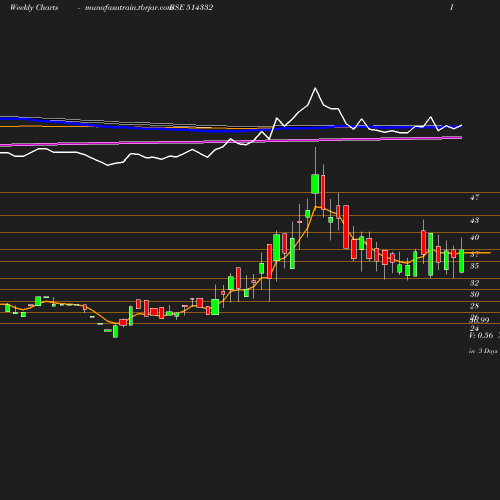Click the tallest green candlestick at the peak

(x=315, y=184)
